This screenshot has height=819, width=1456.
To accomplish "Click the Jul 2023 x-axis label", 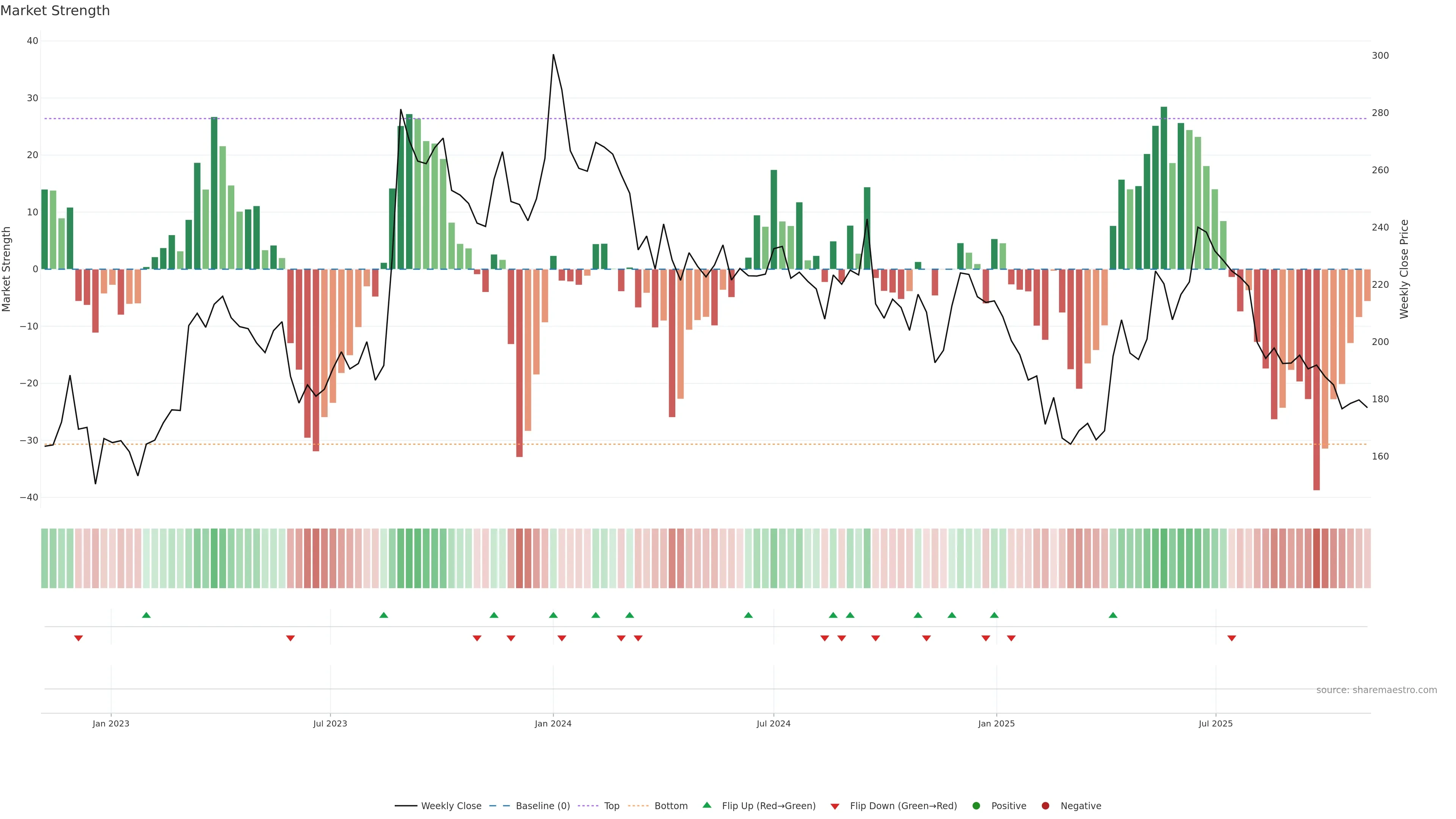I will (330, 724).
